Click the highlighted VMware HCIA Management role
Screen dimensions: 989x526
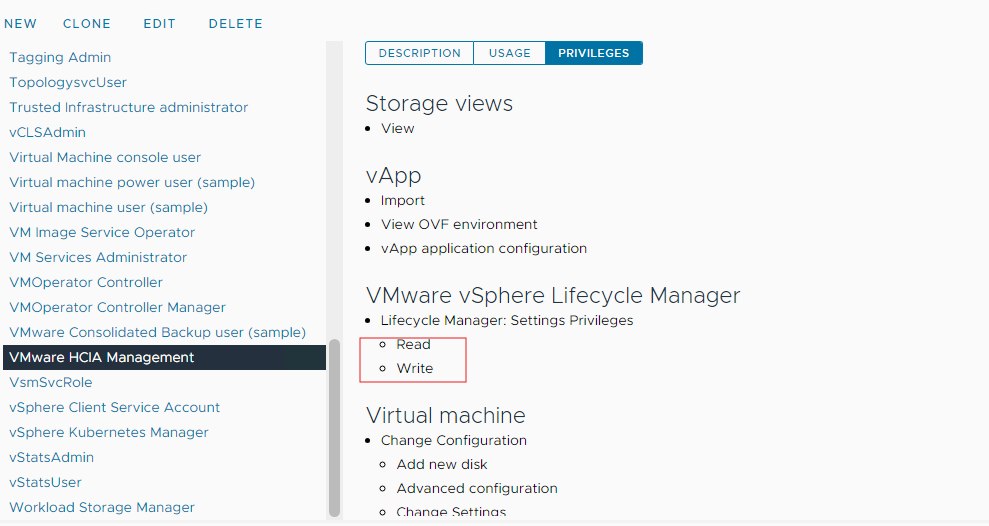[x=102, y=358]
